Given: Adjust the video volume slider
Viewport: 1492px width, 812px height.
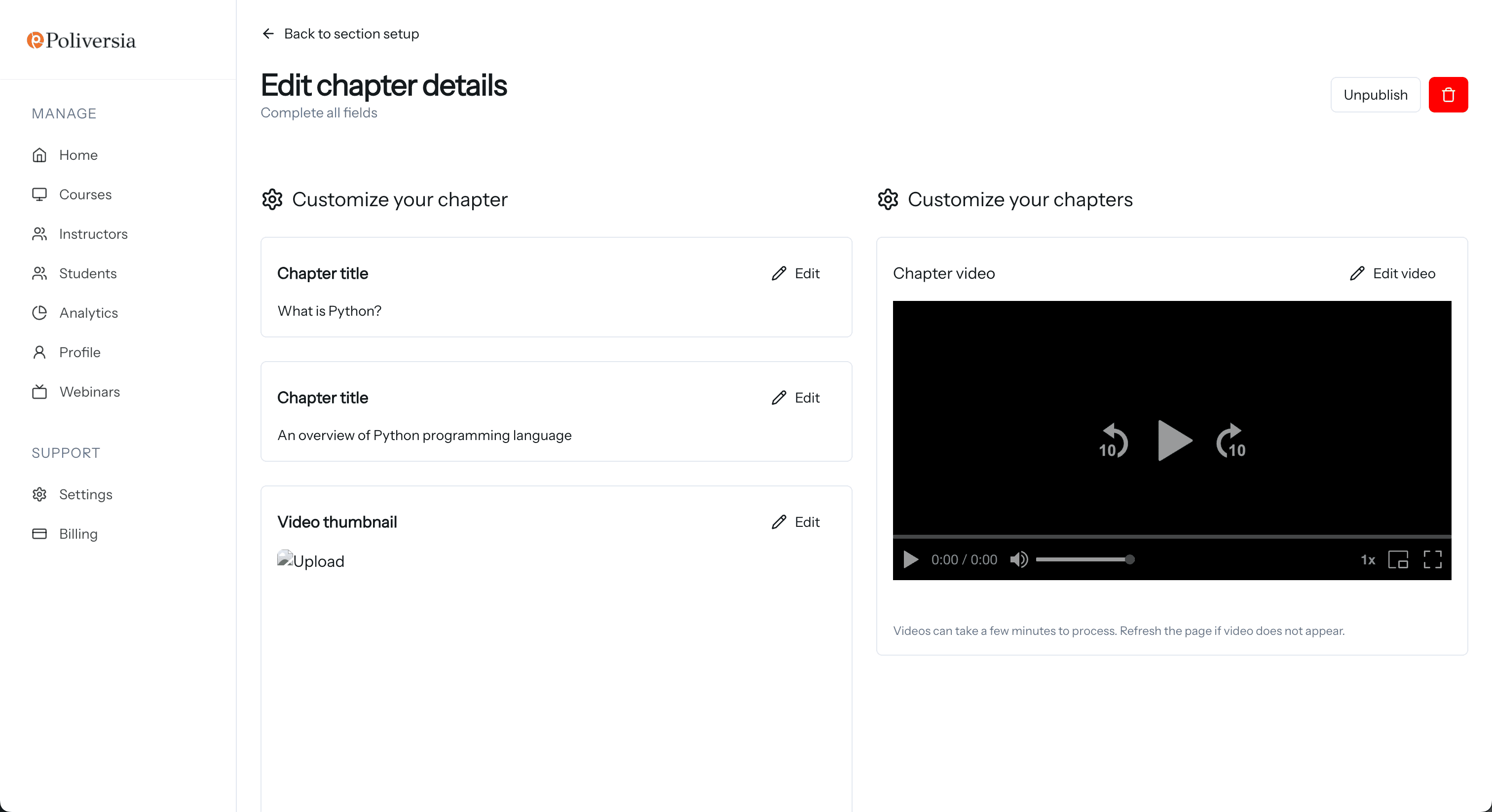Looking at the screenshot, I should (1085, 559).
